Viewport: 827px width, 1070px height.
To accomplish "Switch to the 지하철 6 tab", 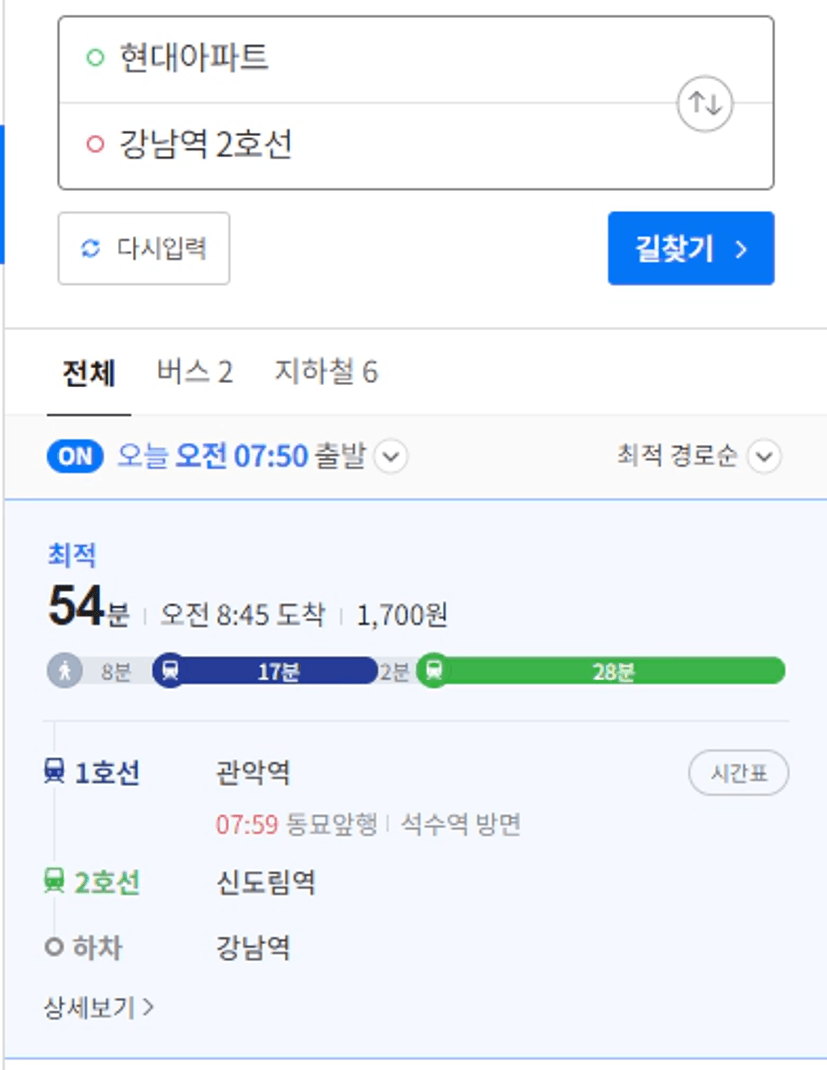I will click(x=326, y=372).
